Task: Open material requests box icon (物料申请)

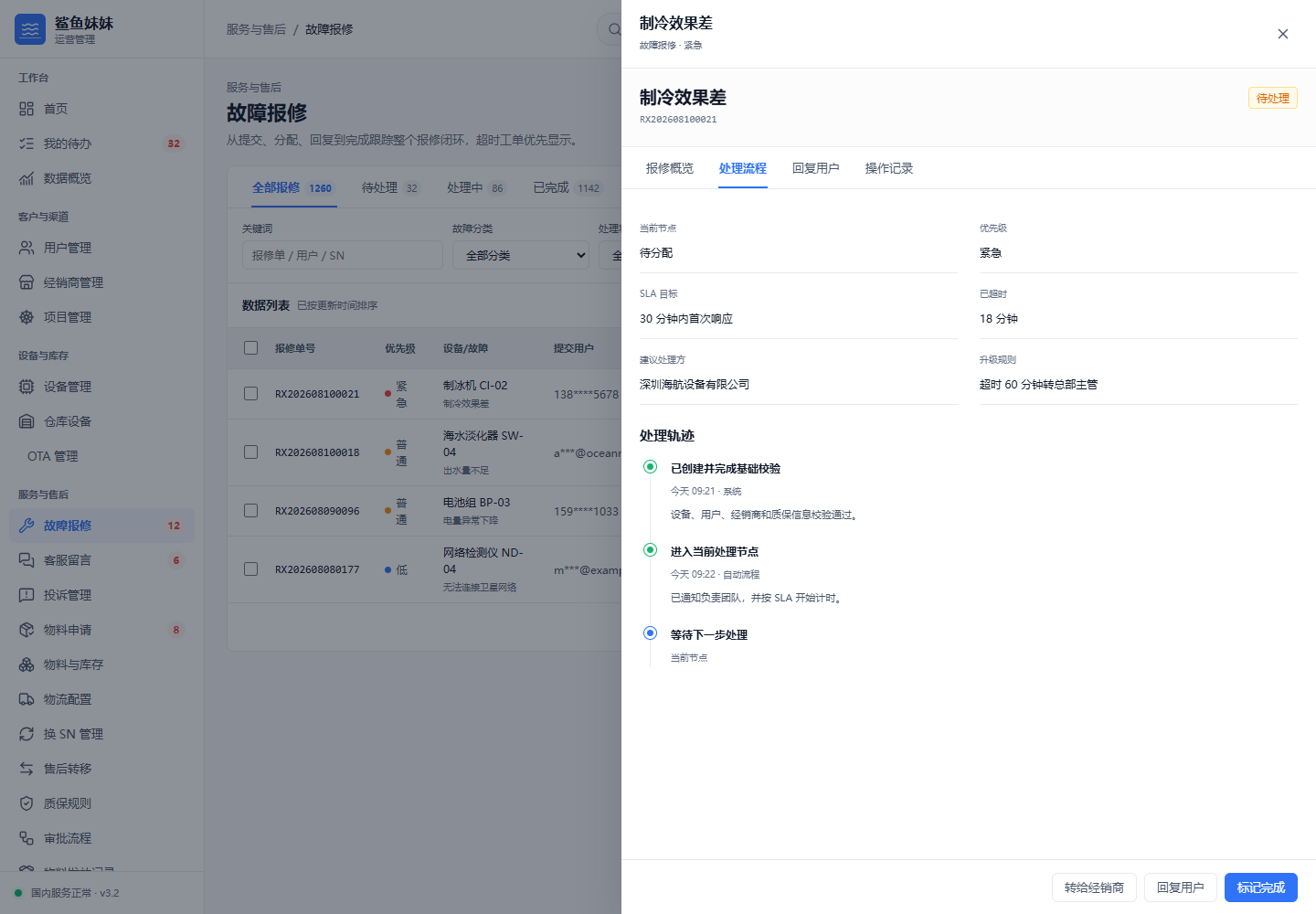Action: tap(27, 630)
